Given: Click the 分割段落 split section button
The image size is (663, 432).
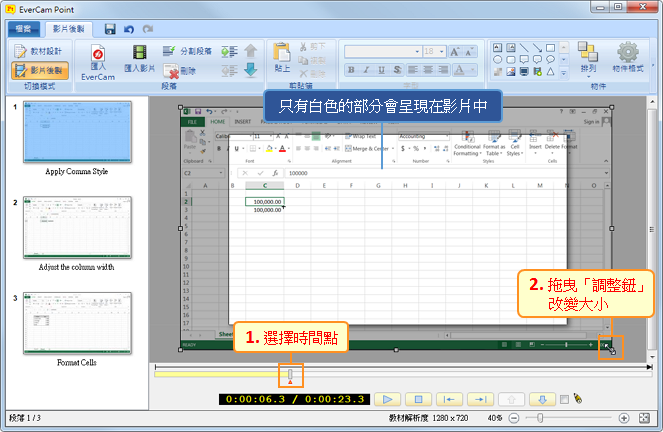Looking at the screenshot, I should (188, 51).
